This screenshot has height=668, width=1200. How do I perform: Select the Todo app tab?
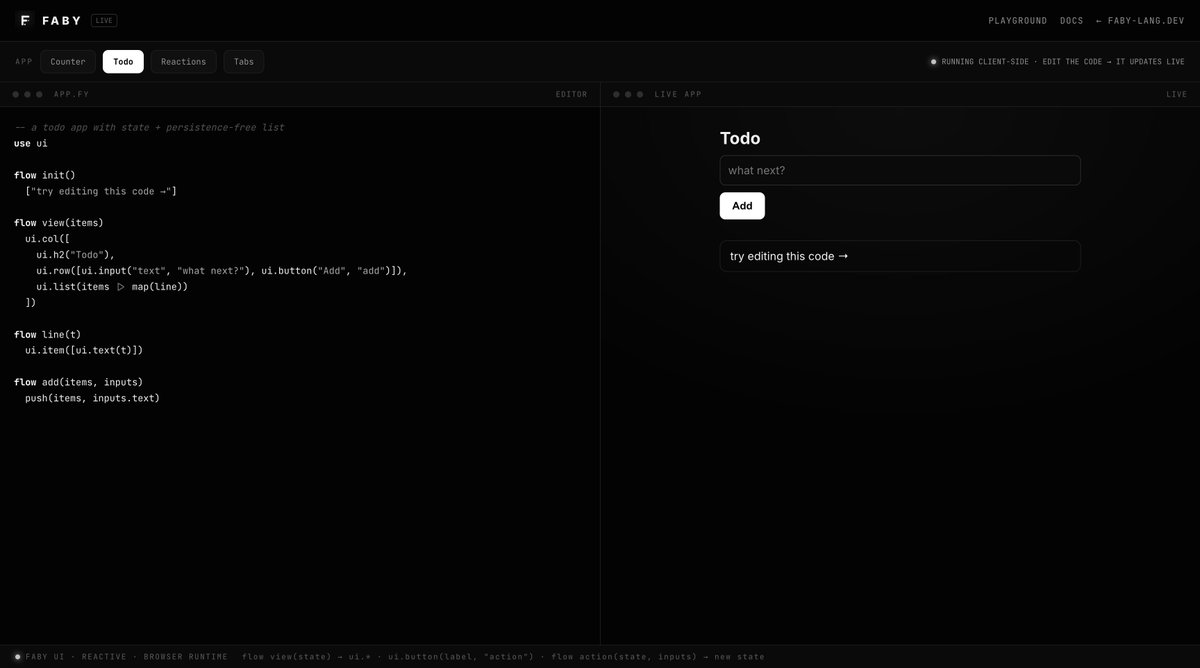coord(123,62)
